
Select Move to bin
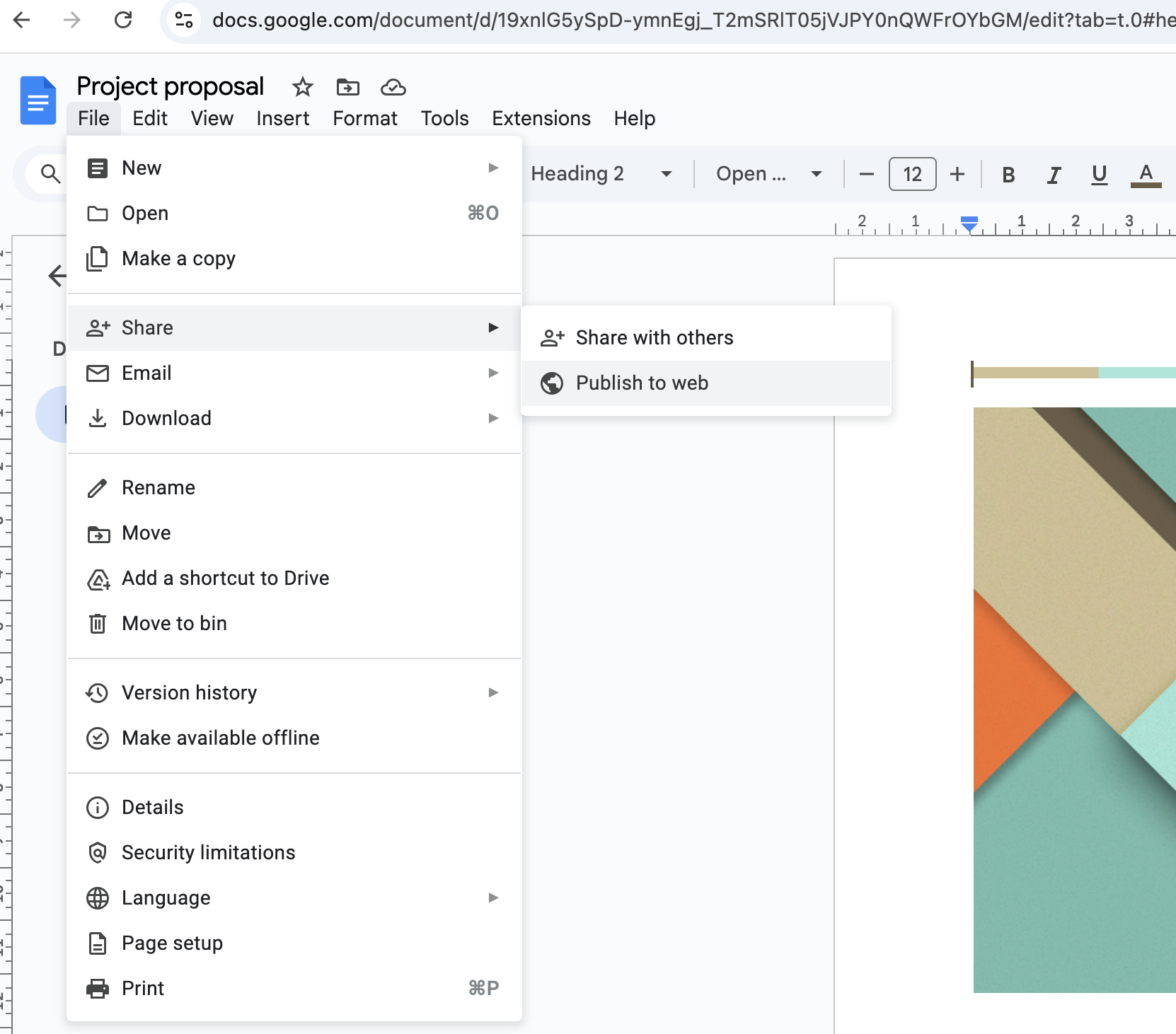click(x=174, y=623)
